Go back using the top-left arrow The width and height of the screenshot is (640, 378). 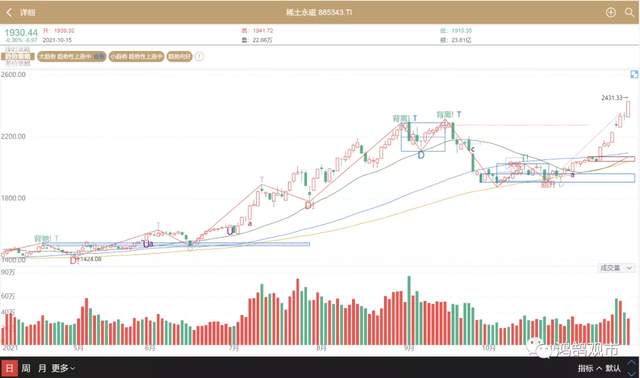coord(9,12)
